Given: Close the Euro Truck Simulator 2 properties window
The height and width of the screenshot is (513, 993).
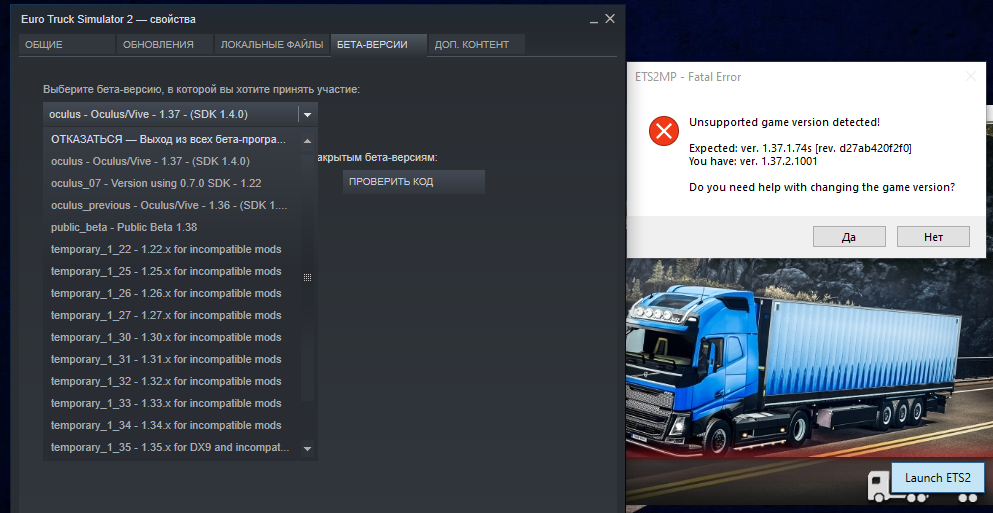Looking at the screenshot, I should (x=610, y=19).
